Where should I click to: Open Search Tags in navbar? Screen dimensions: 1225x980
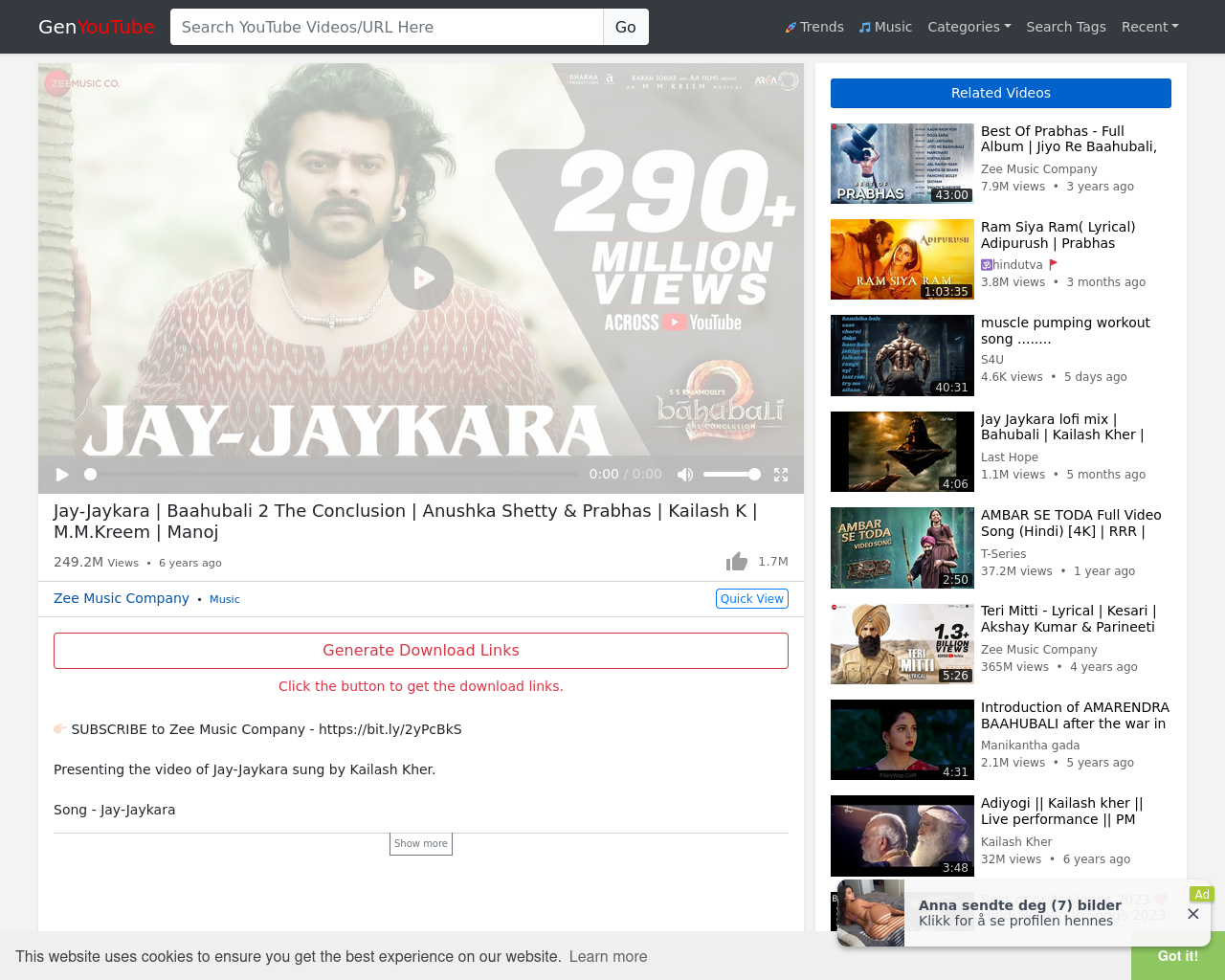[x=1066, y=27]
